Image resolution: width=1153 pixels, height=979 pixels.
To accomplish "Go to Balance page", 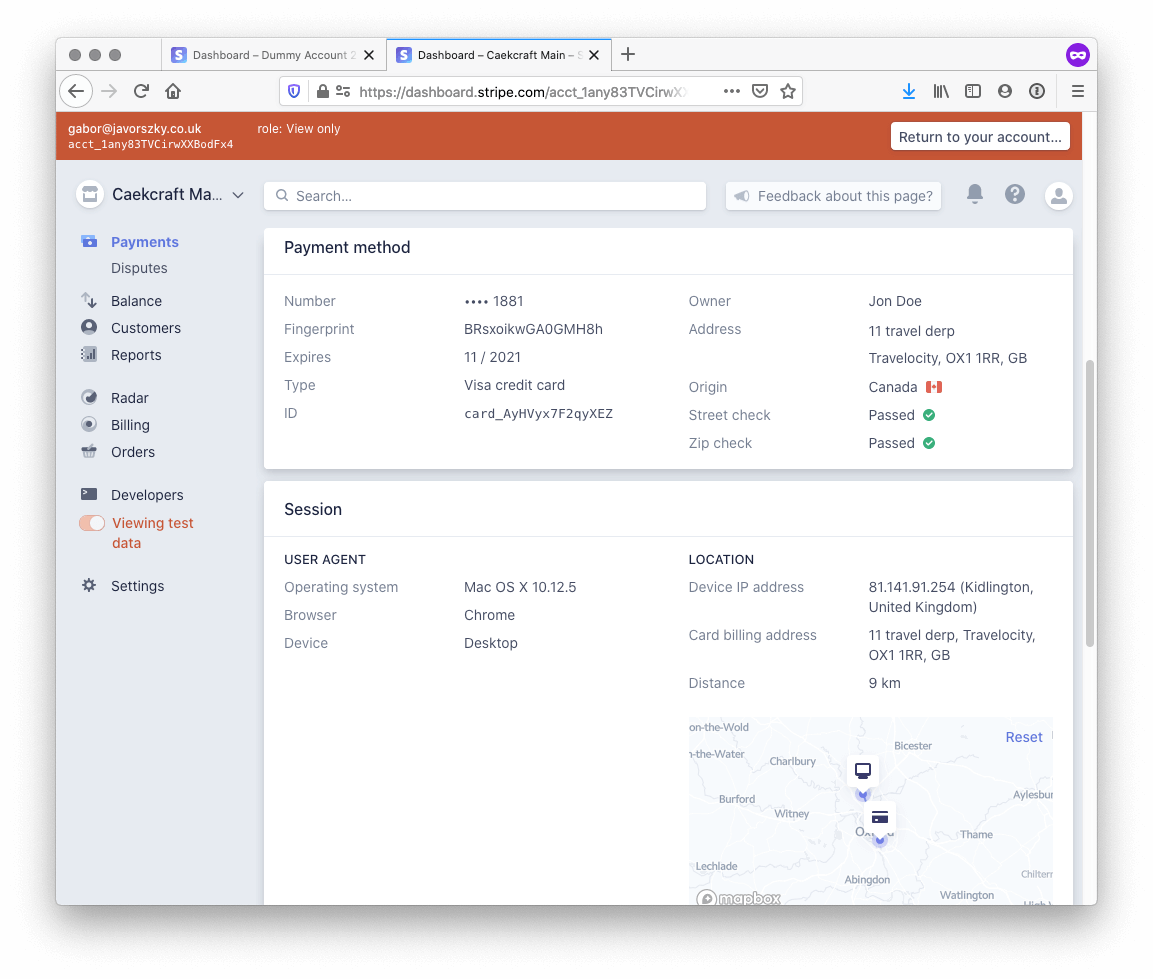I will point(136,301).
